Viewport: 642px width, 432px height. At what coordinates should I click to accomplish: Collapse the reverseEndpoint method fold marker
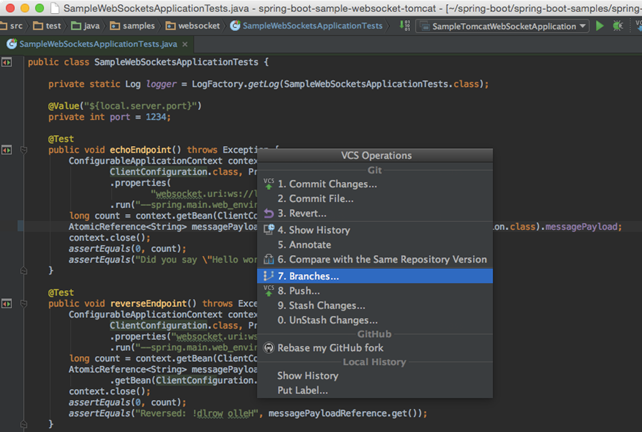click(23, 303)
